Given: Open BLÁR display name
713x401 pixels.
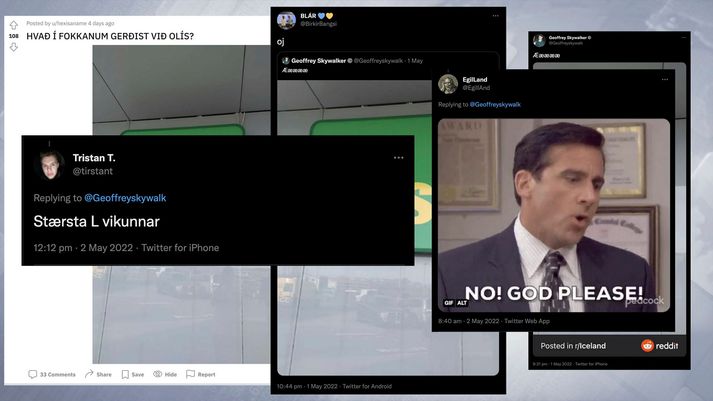Looking at the screenshot, I should pyautogui.click(x=316, y=16).
